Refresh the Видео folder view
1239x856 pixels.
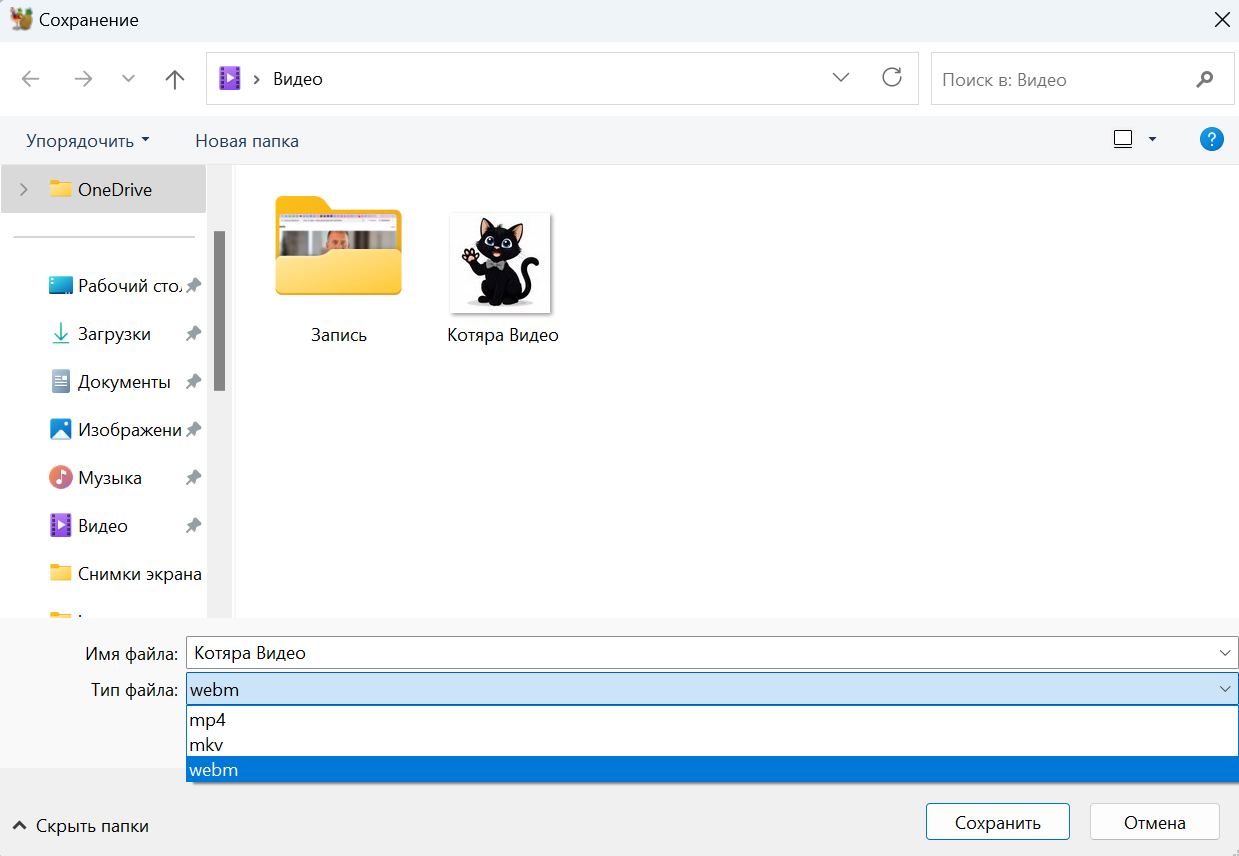892,78
